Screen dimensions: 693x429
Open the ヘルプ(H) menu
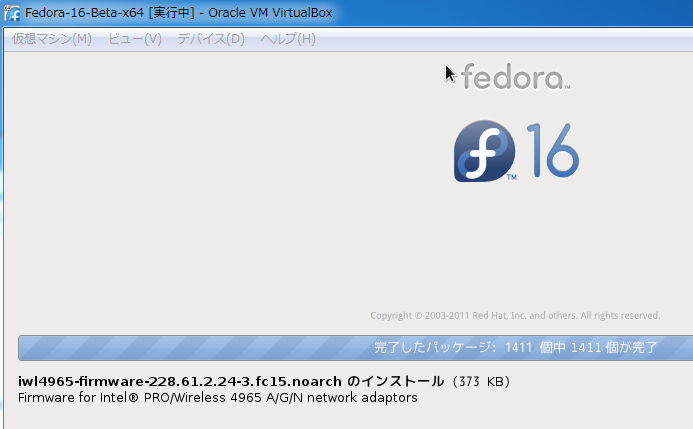[288, 39]
